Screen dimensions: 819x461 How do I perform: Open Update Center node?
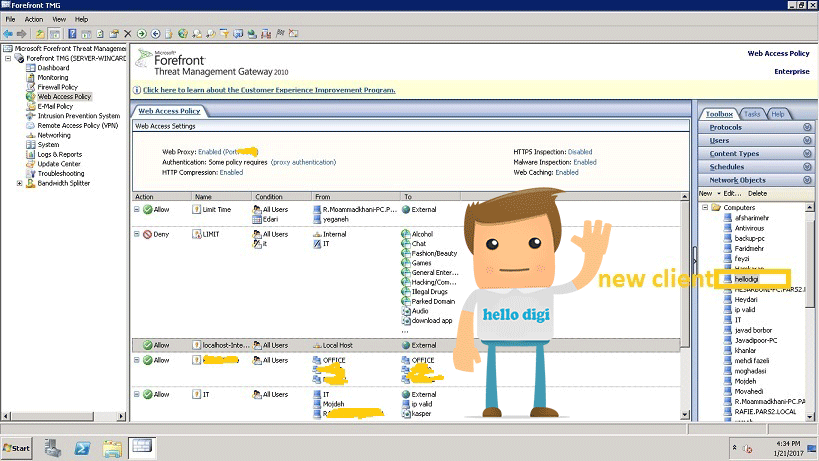(x=58, y=164)
